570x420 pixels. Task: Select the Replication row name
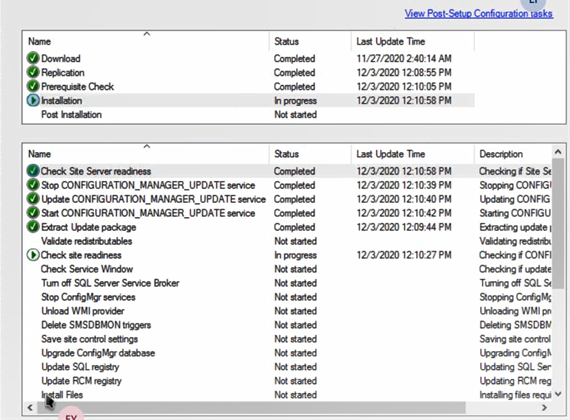click(63, 72)
